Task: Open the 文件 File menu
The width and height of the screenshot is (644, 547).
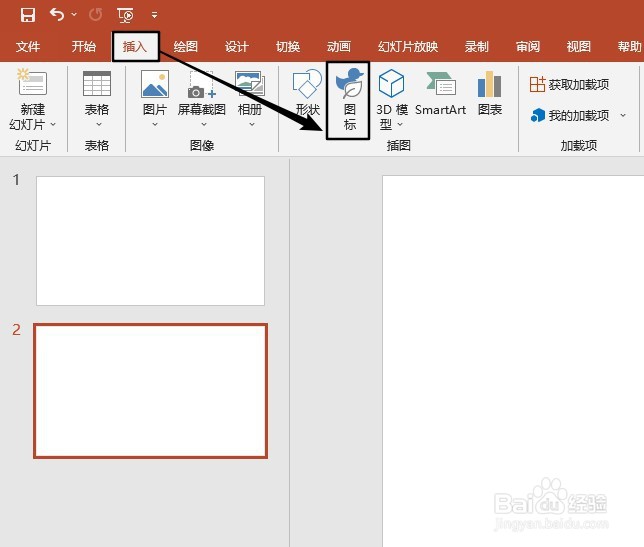Action: point(28,46)
